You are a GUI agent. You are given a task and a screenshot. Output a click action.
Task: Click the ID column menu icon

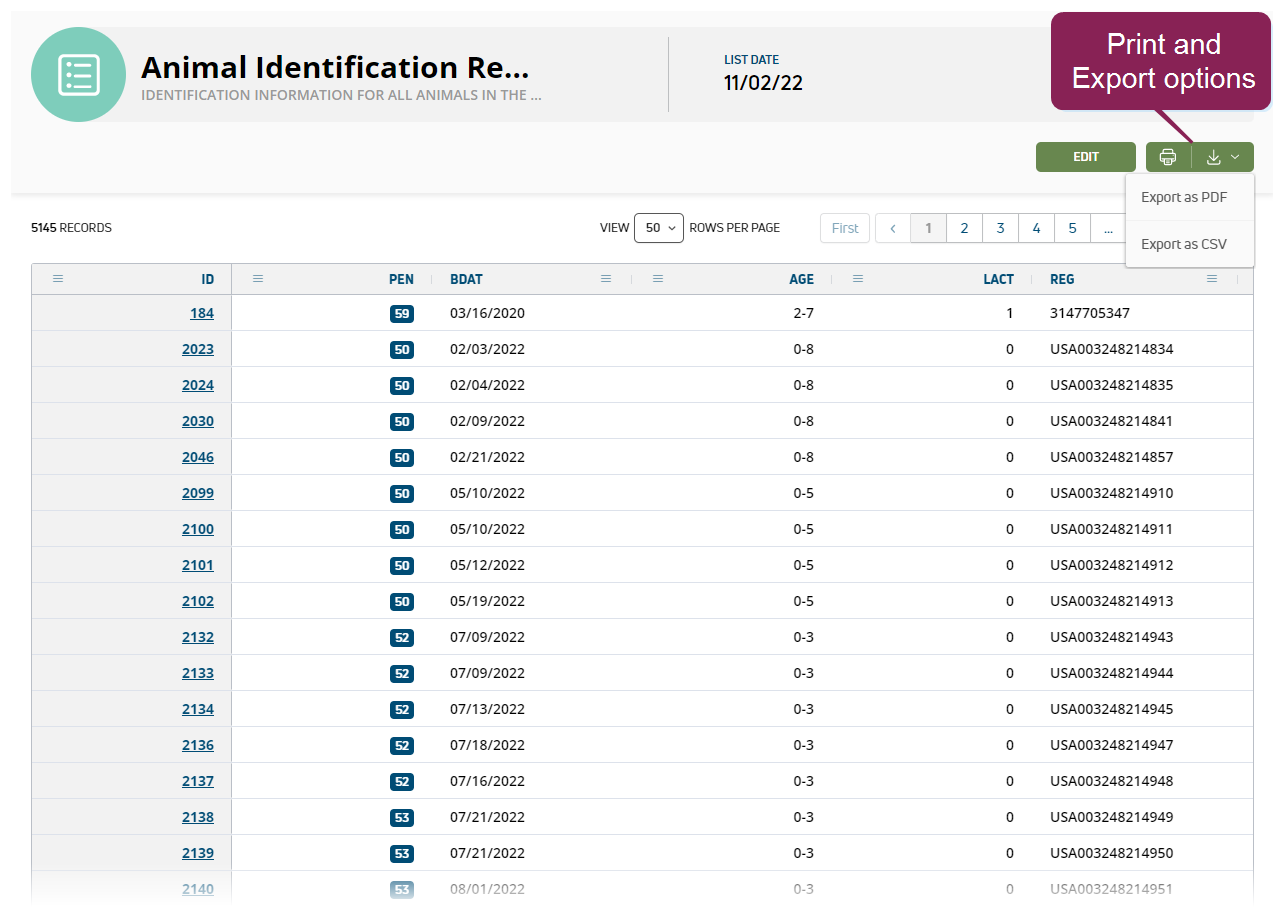click(x=58, y=279)
